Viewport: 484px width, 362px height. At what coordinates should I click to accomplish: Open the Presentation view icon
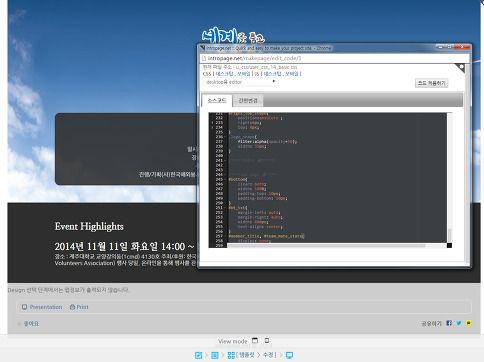24,307
